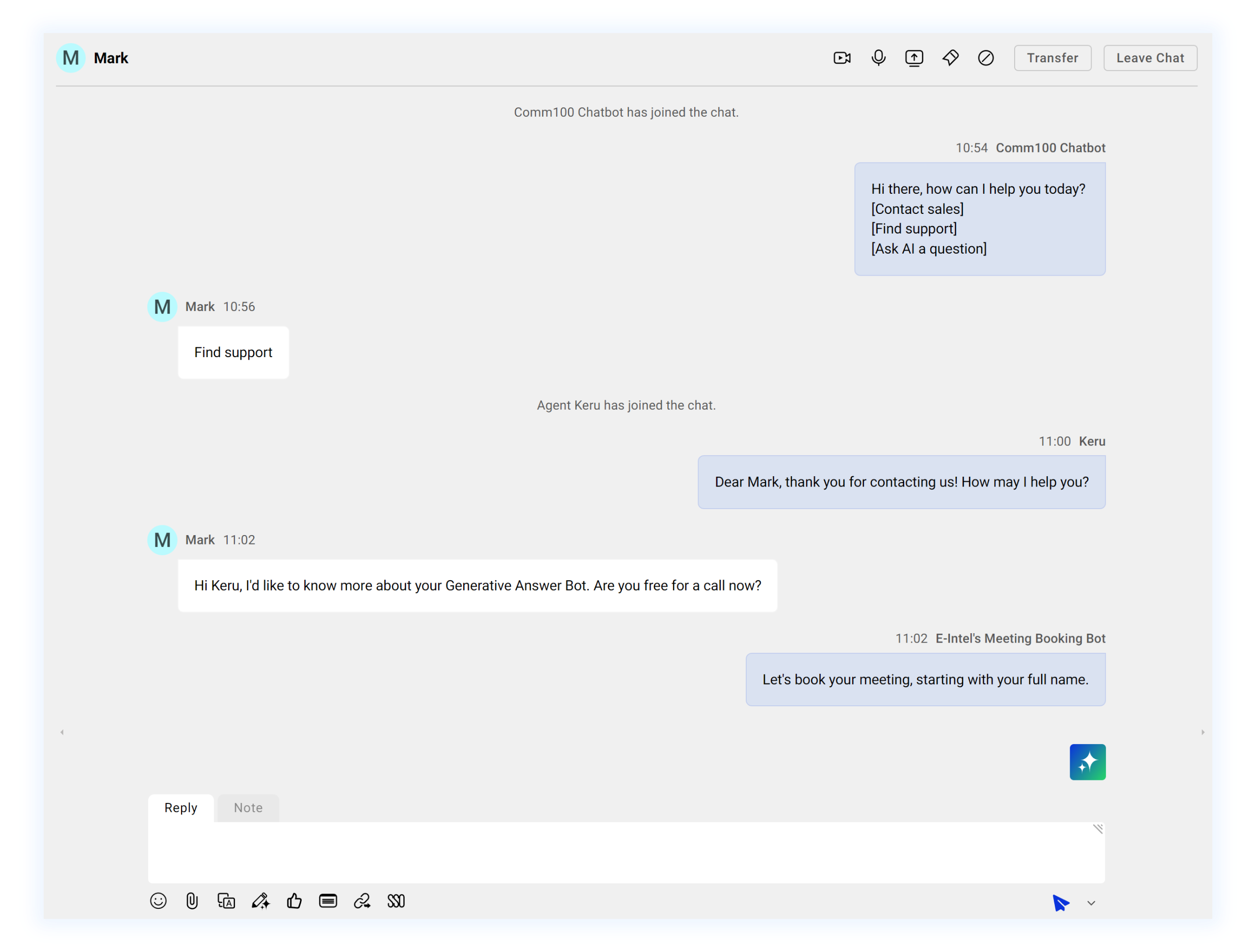The image size is (1256, 952).
Task: Click the screen capture or screenshot icon
Action: pyautogui.click(x=913, y=58)
